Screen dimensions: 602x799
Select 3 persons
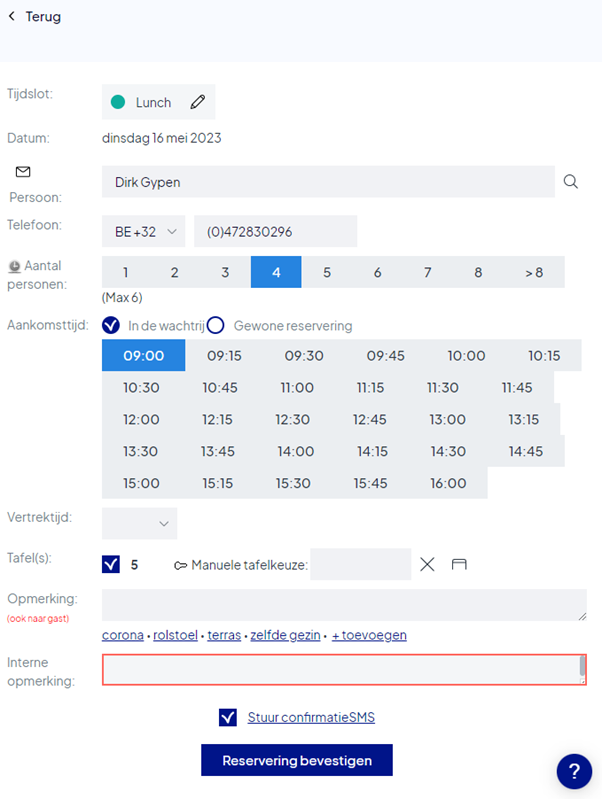pos(225,272)
